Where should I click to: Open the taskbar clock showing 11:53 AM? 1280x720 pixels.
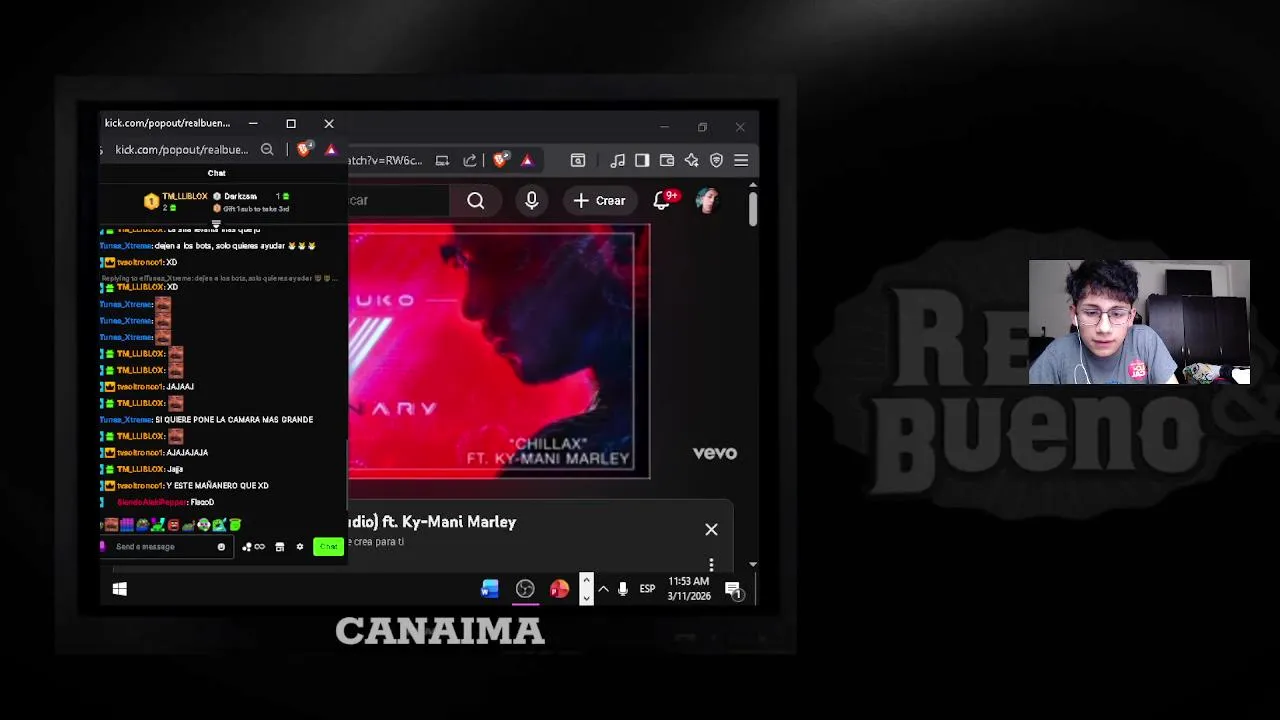(x=689, y=589)
